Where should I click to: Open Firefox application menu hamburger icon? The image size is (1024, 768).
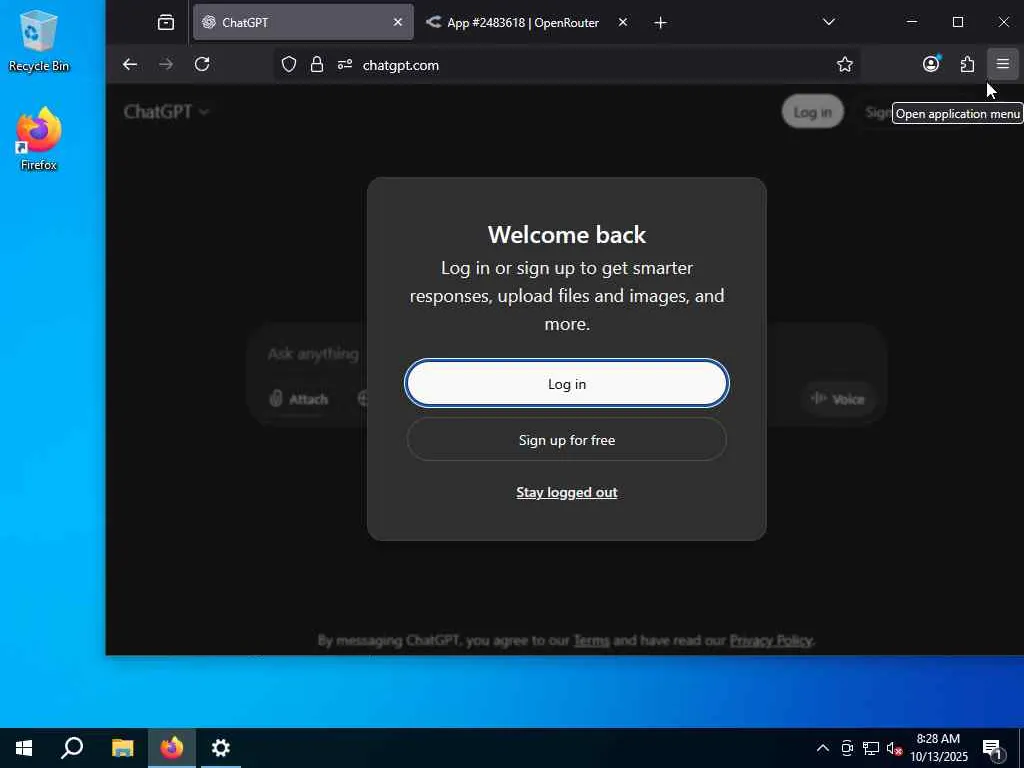pyautogui.click(x=1002, y=64)
